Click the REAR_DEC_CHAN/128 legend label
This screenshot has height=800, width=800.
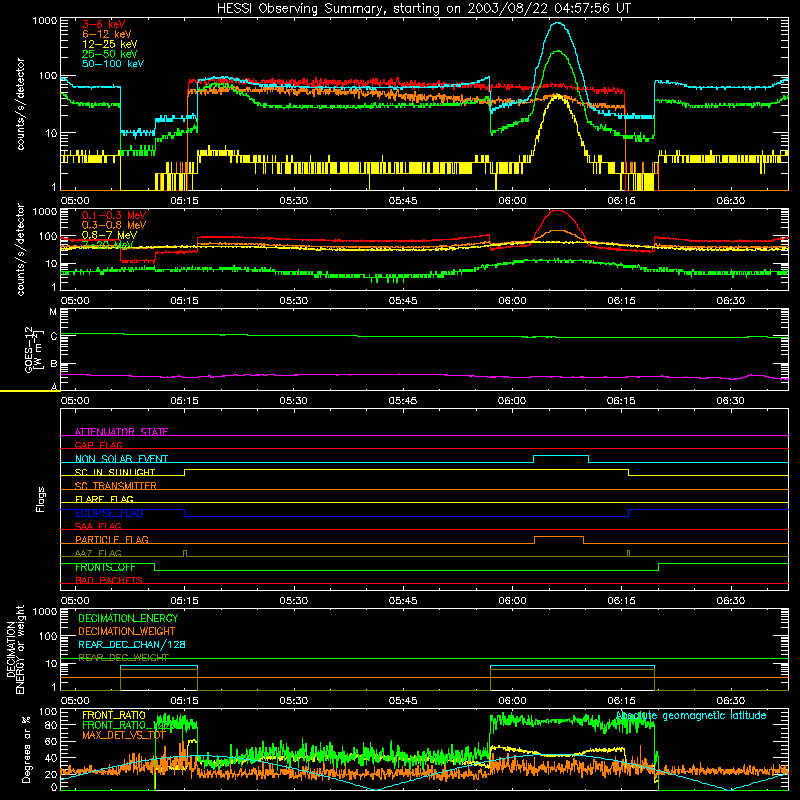point(132,644)
